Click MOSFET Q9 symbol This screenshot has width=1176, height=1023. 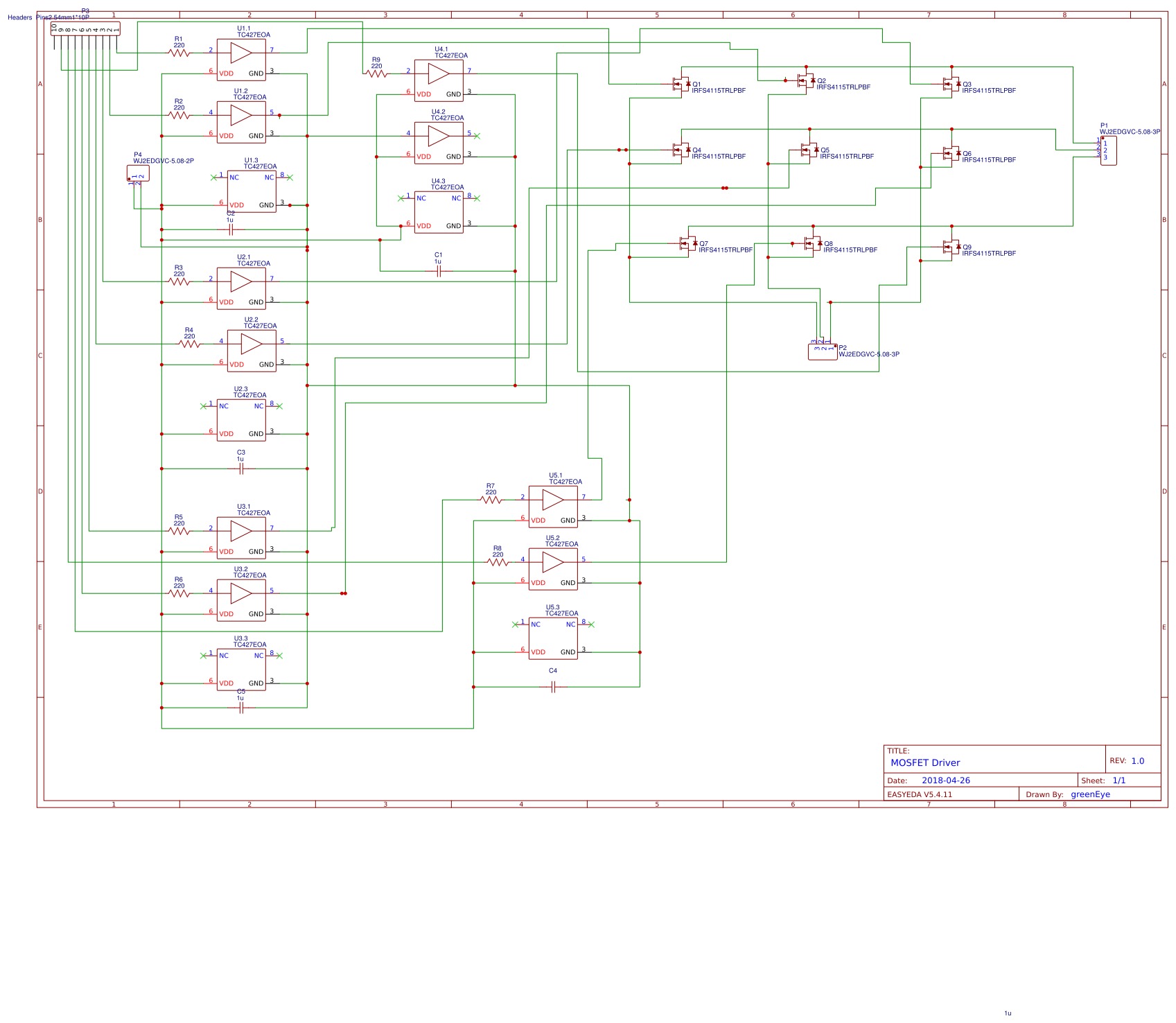(x=951, y=247)
